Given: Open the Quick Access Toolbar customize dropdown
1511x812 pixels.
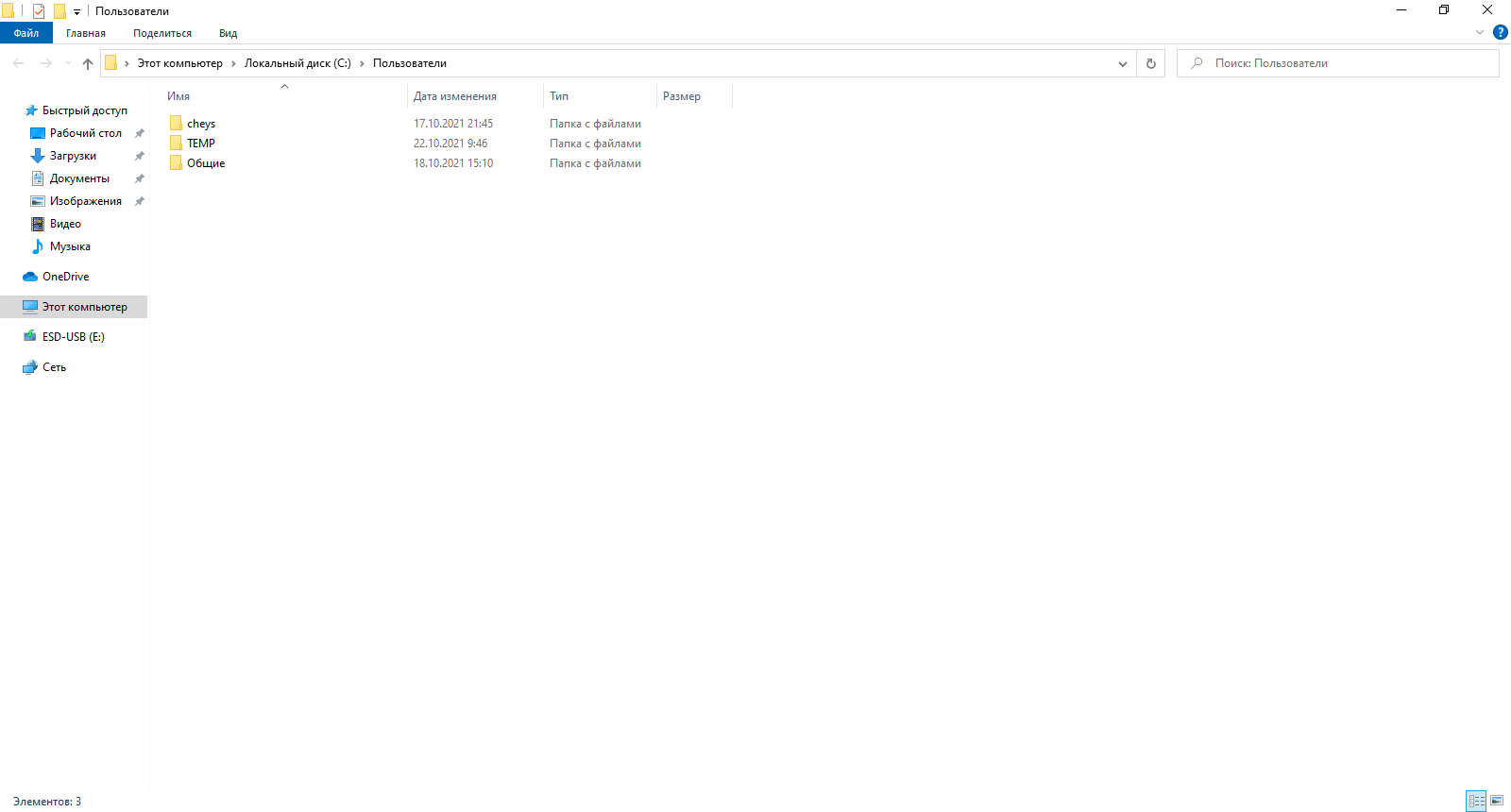Looking at the screenshot, I should coord(76,12).
